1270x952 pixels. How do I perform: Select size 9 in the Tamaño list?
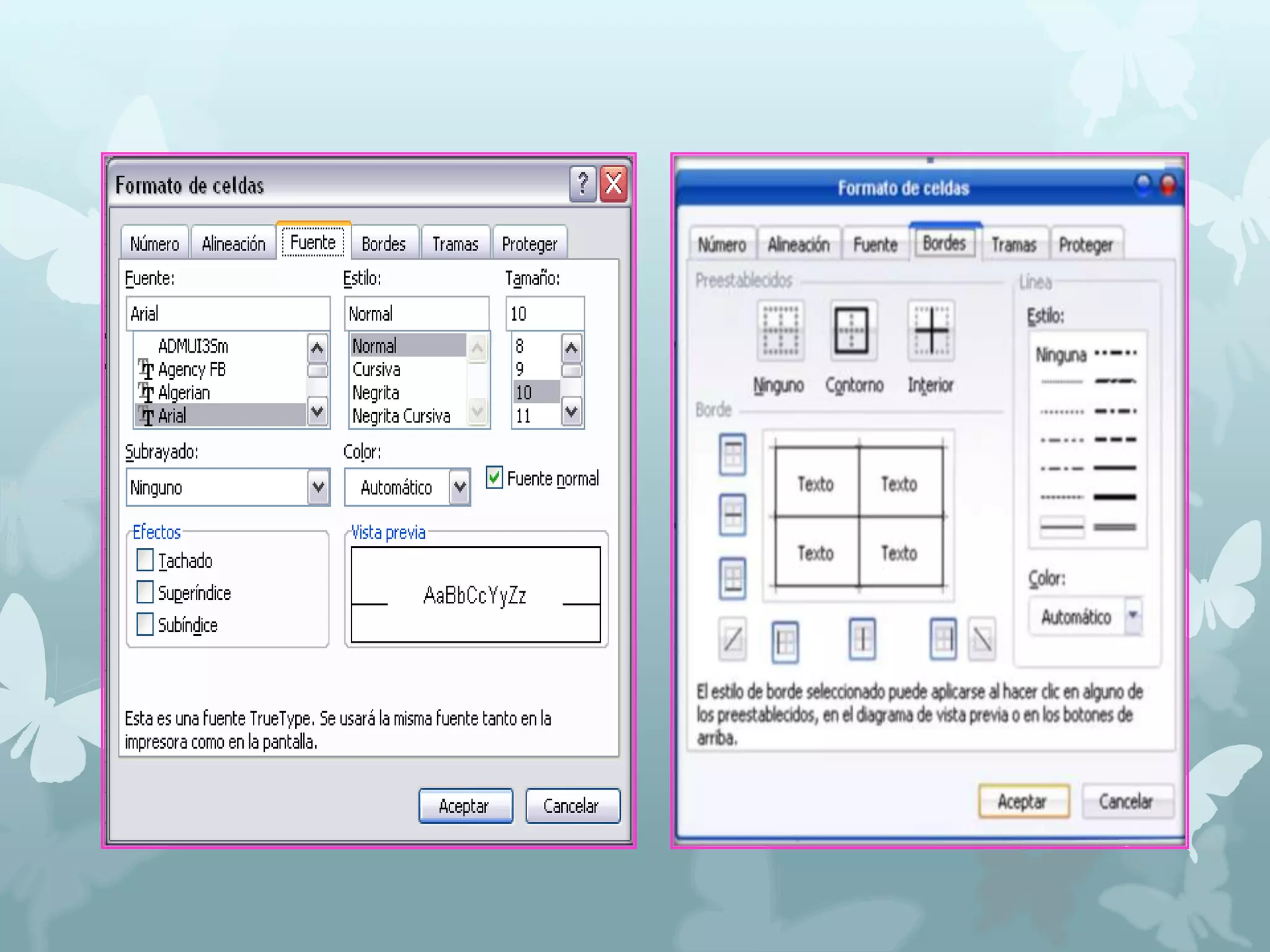click(536, 369)
